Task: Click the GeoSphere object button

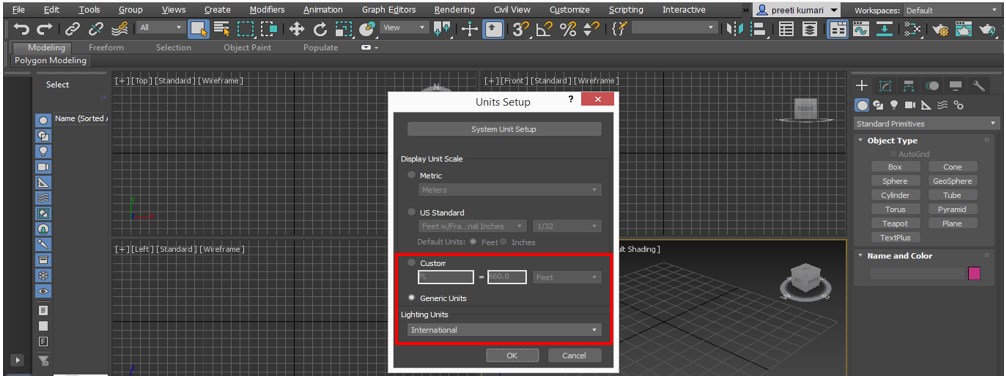Action: point(952,181)
